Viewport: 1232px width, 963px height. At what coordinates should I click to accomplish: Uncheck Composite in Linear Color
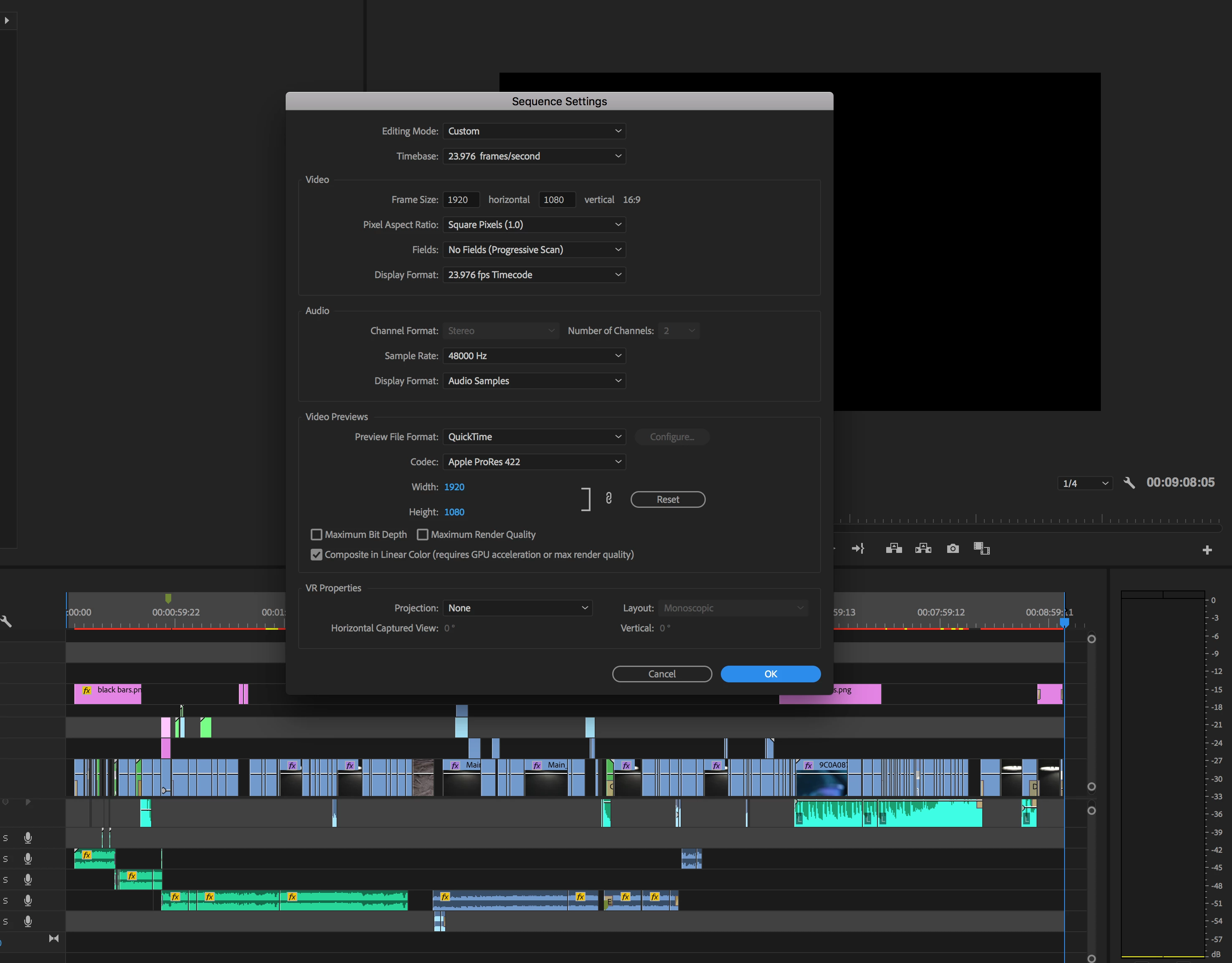click(317, 555)
